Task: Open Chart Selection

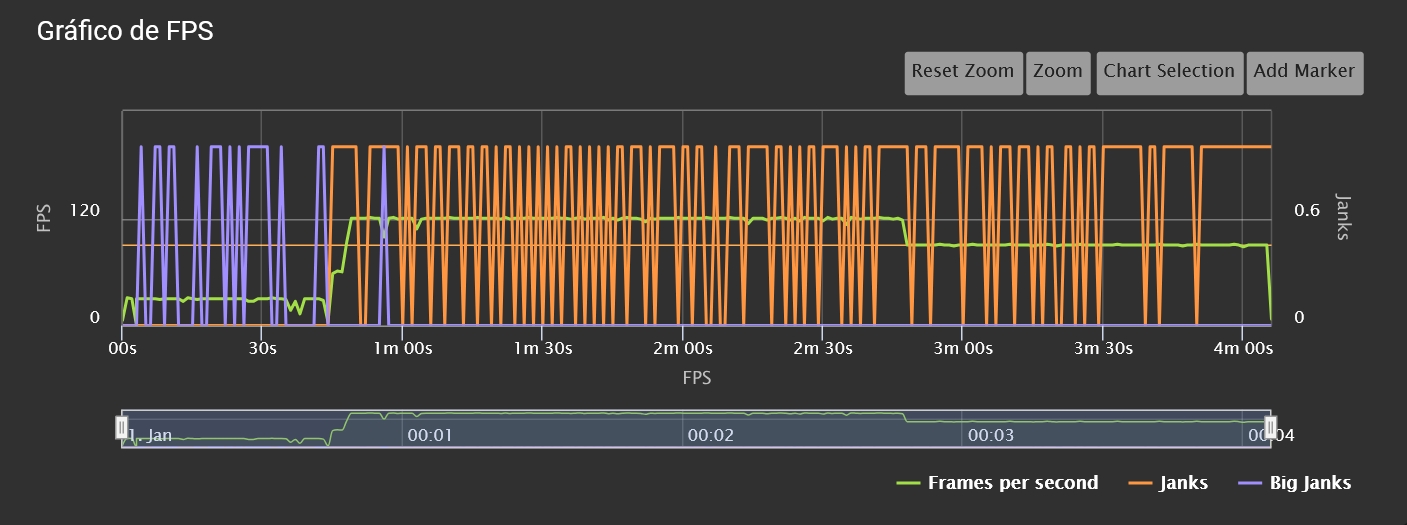Action: click(1169, 73)
